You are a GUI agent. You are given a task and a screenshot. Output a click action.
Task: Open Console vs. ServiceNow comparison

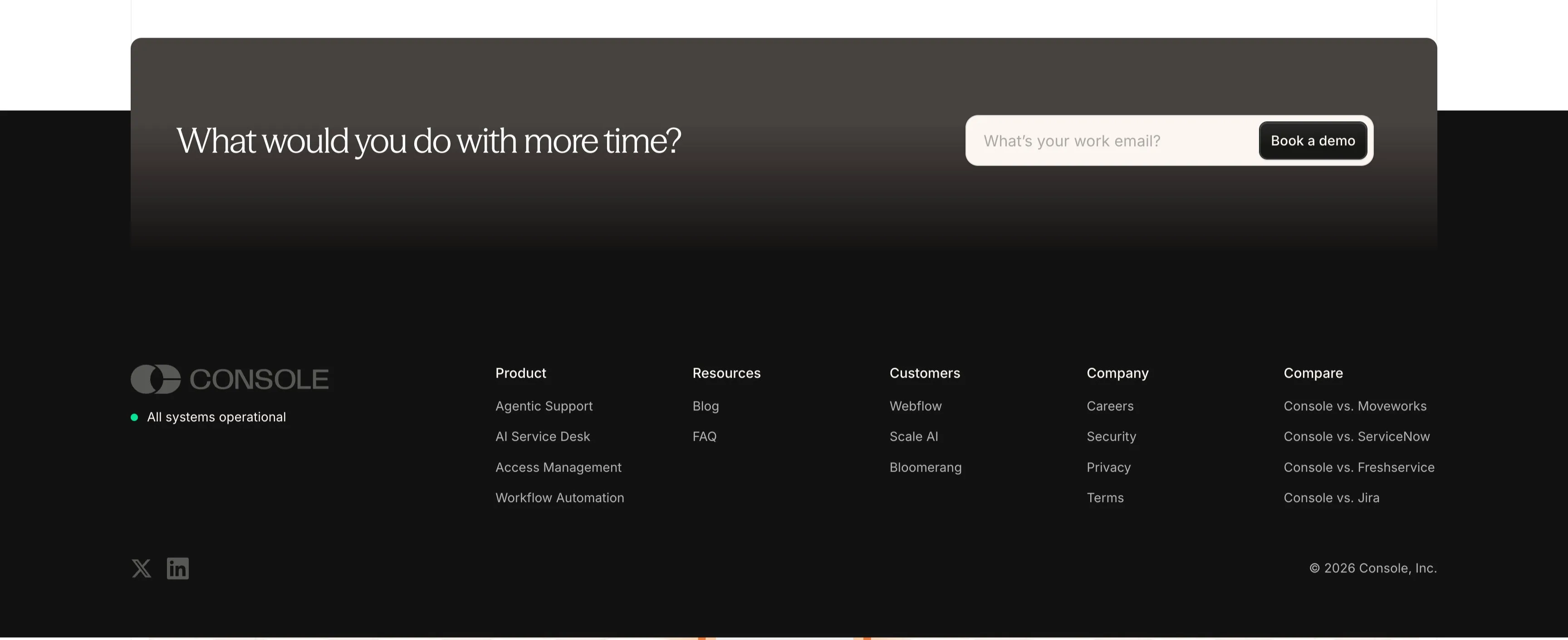(1357, 437)
